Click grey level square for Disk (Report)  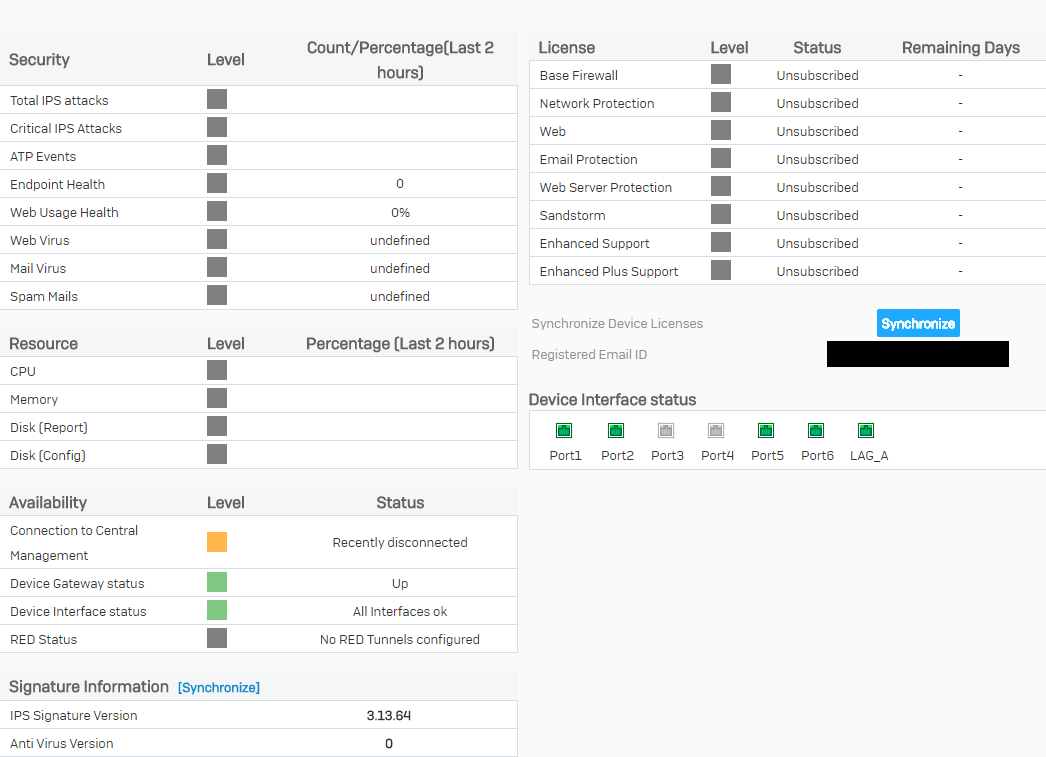point(217,426)
